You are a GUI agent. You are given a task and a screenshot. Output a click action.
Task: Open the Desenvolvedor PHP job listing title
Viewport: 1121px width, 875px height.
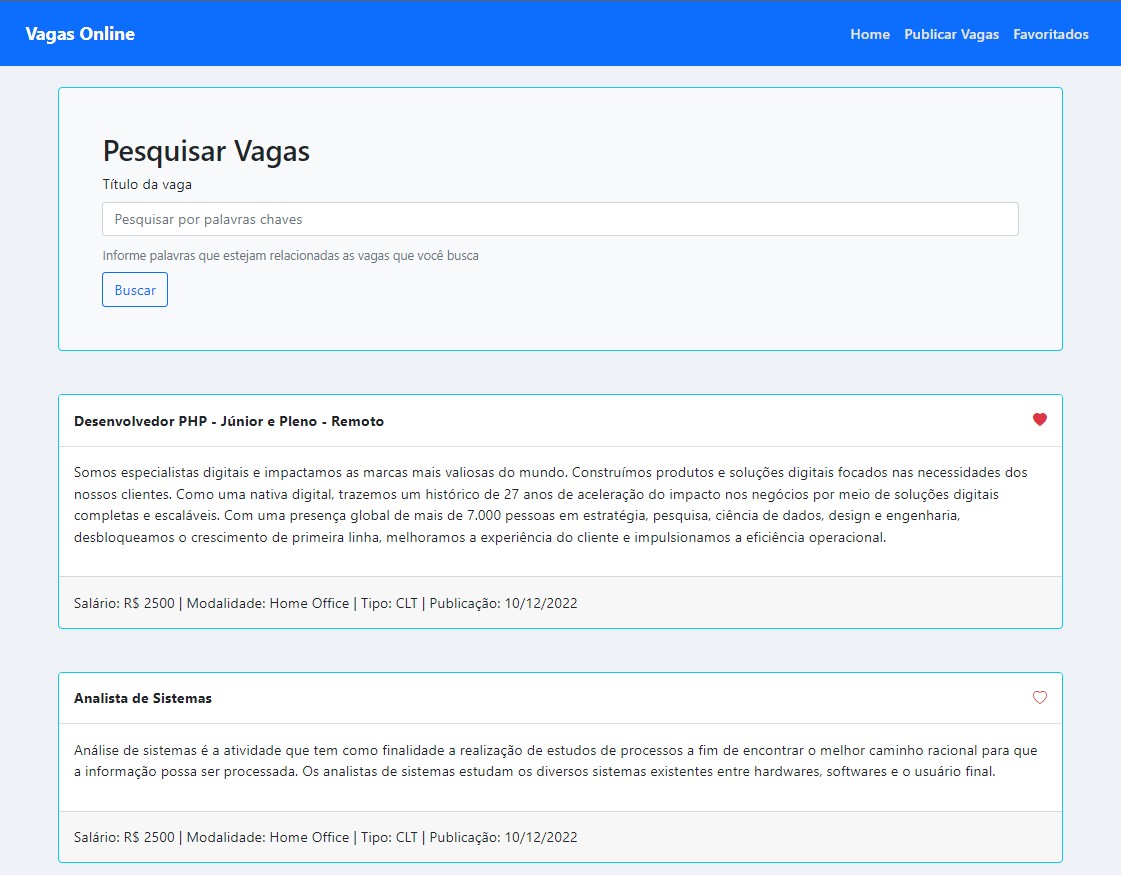click(228, 420)
